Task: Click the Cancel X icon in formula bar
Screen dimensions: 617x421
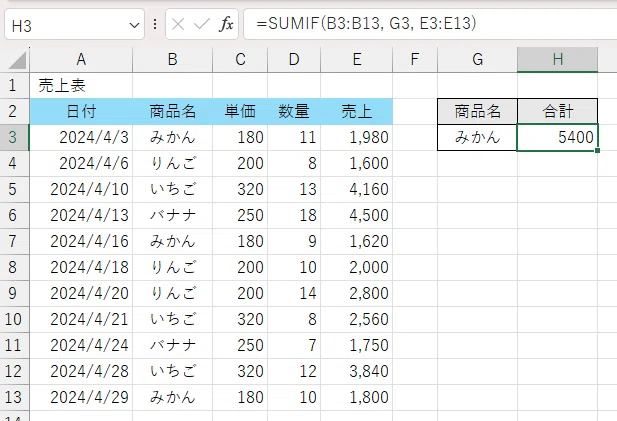Action: click(178, 24)
